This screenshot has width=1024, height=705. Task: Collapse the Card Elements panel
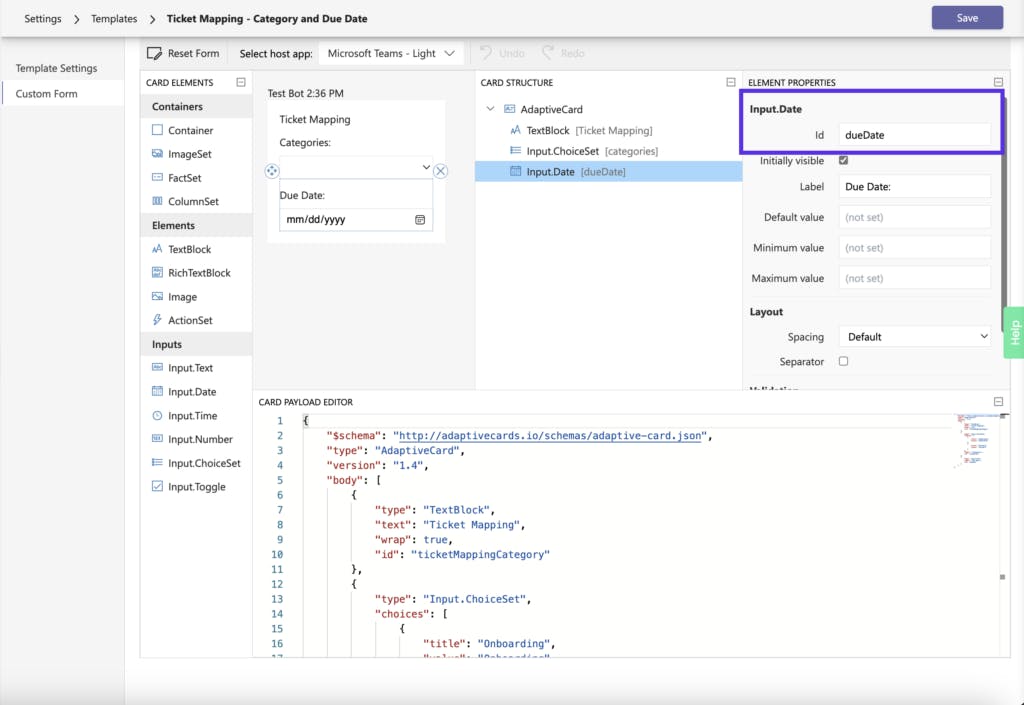(241, 83)
